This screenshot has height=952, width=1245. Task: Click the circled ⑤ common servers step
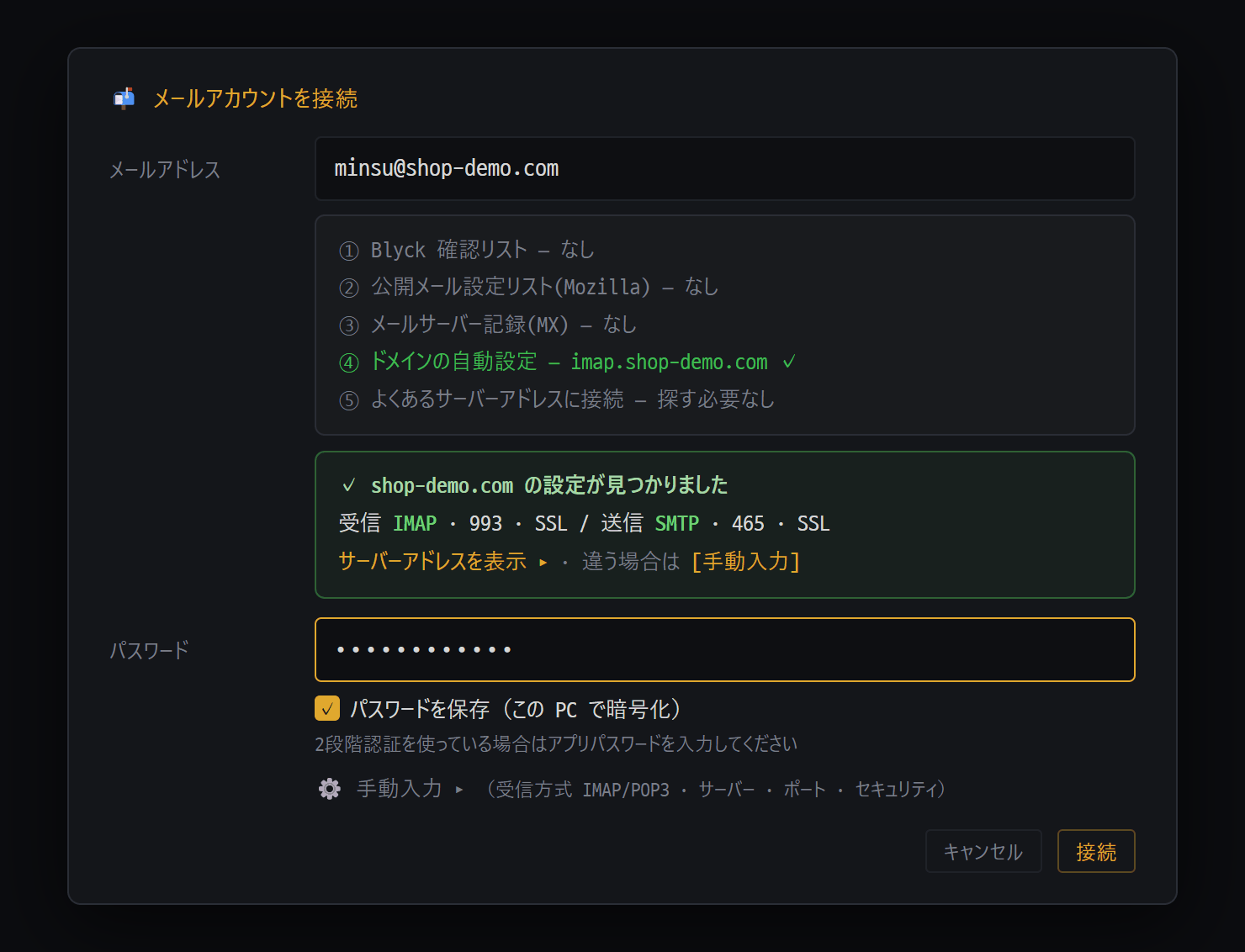tap(349, 400)
